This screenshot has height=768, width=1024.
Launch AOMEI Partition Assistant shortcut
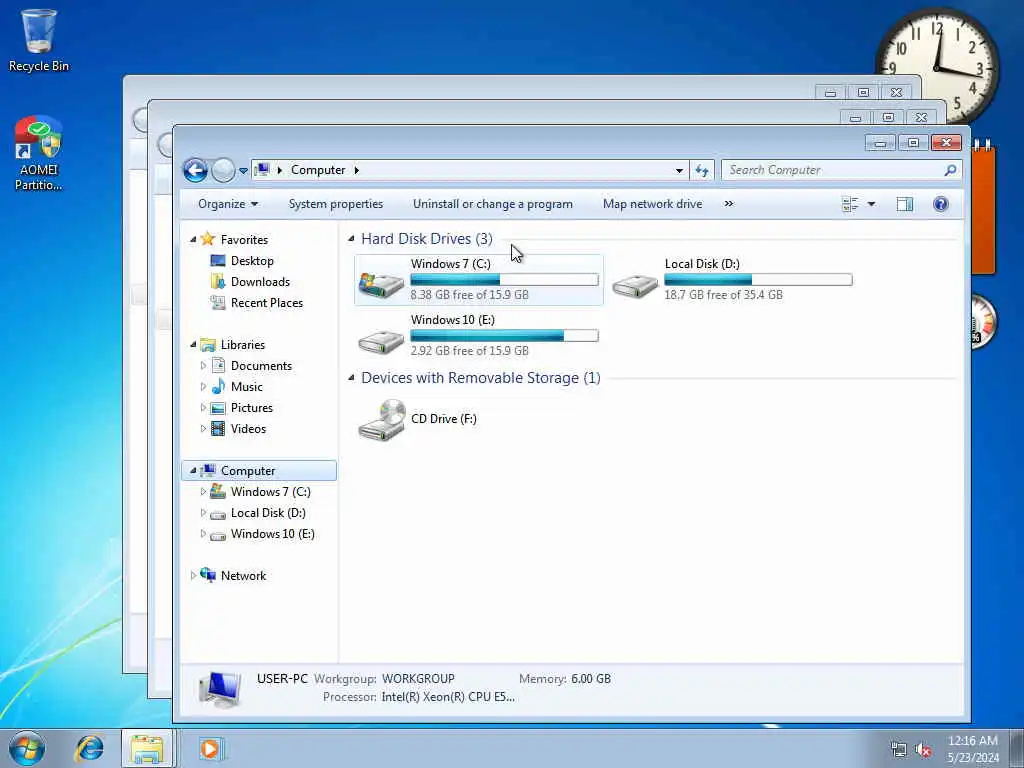[39, 153]
